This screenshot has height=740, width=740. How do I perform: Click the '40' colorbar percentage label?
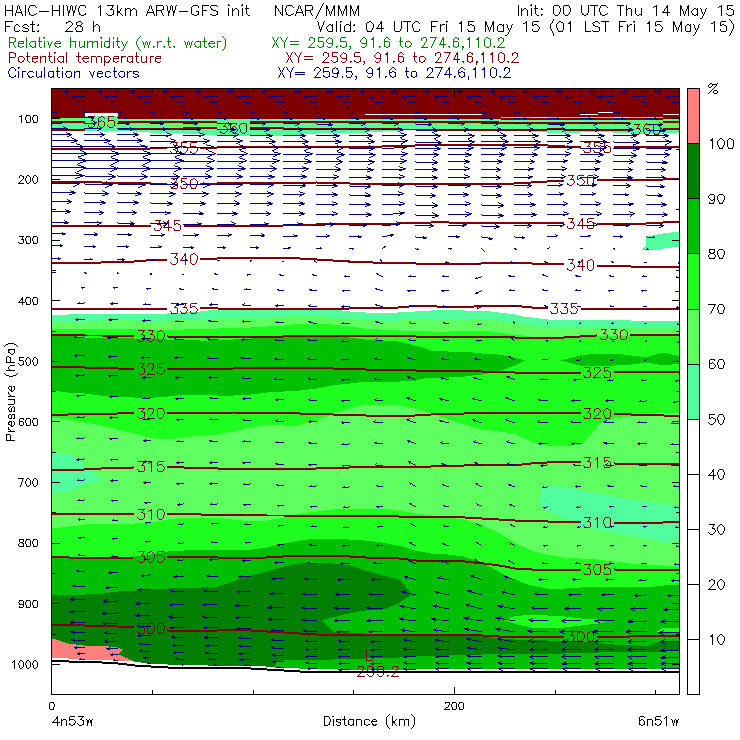[716, 474]
